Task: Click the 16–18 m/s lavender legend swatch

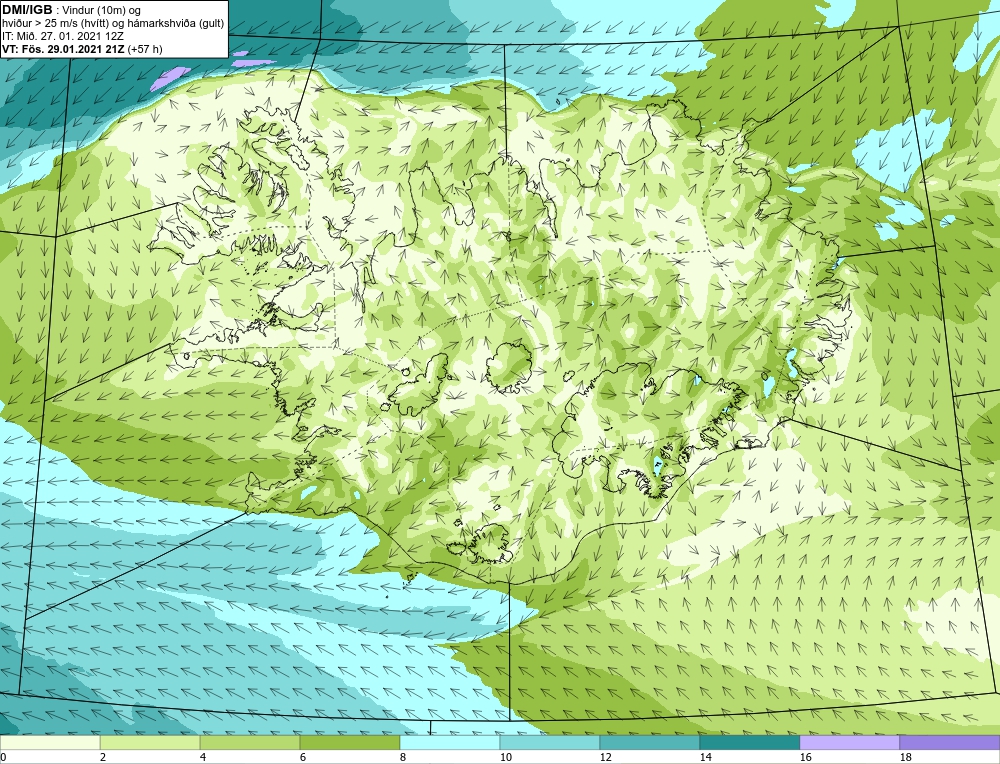Action: pyautogui.click(x=849, y=742)
